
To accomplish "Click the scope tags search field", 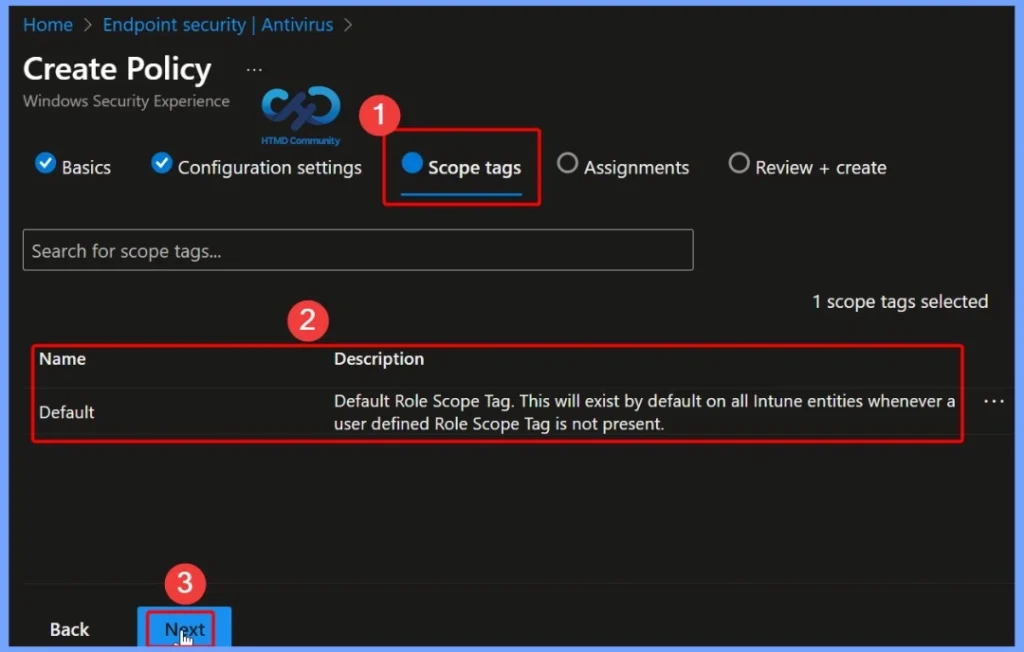I will 358,250.
